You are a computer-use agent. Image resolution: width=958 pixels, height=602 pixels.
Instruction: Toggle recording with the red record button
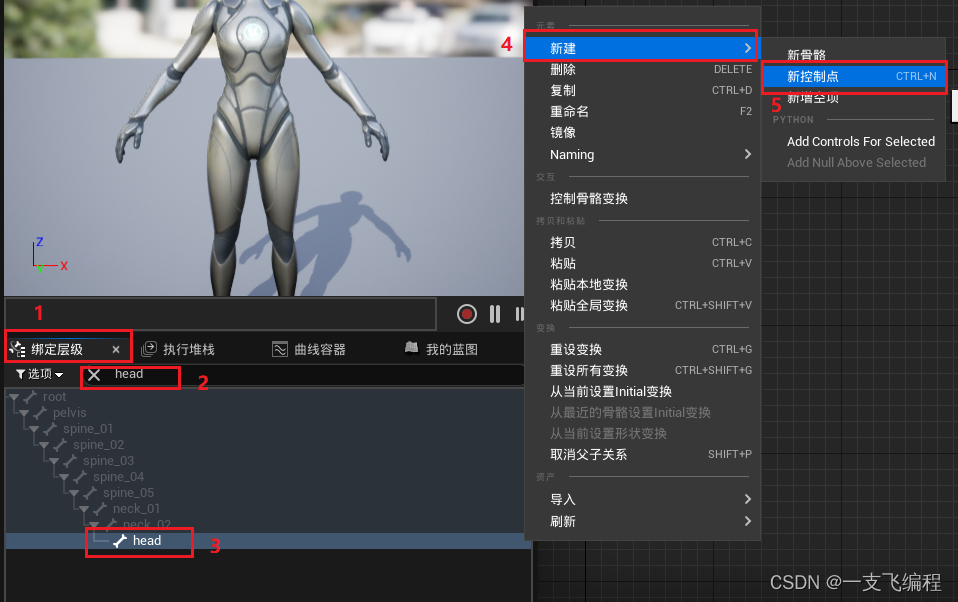click(x=465, y=314)
